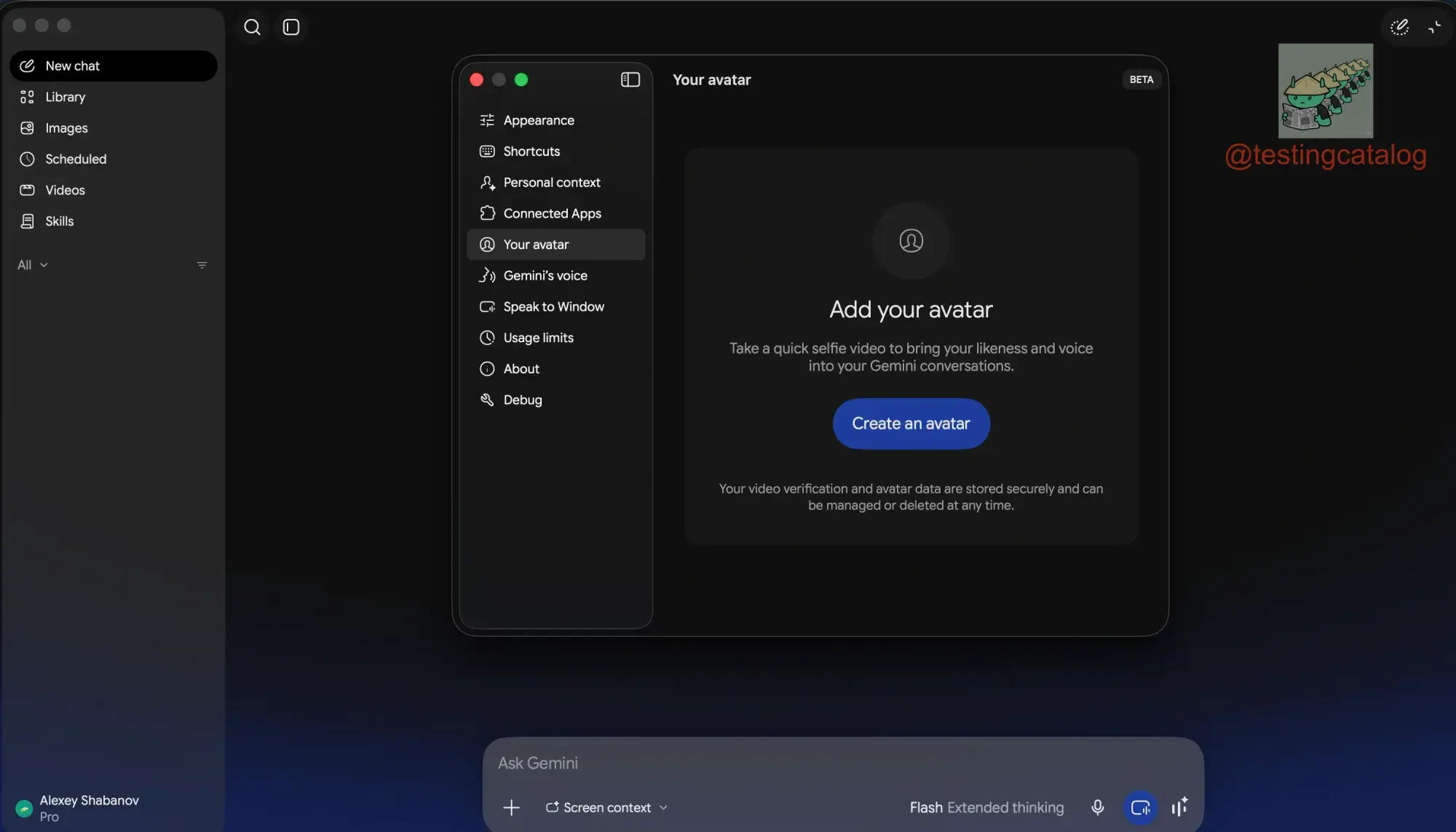
Task: Close the settings window with red button
Action: pos(476,79)
